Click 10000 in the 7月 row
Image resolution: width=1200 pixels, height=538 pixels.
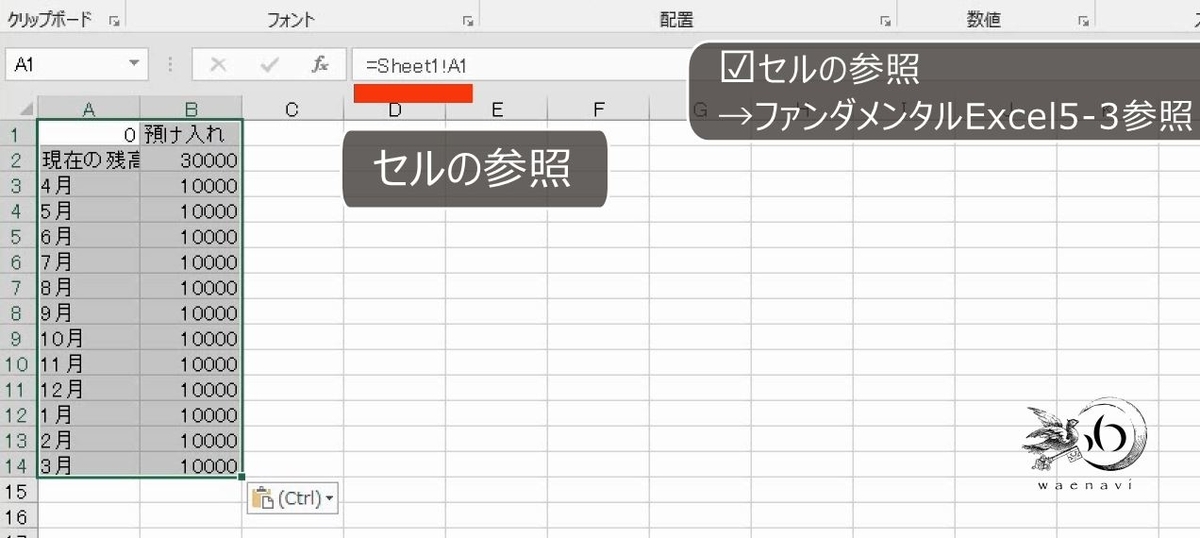pyautogui.click(x=191, y=261)
